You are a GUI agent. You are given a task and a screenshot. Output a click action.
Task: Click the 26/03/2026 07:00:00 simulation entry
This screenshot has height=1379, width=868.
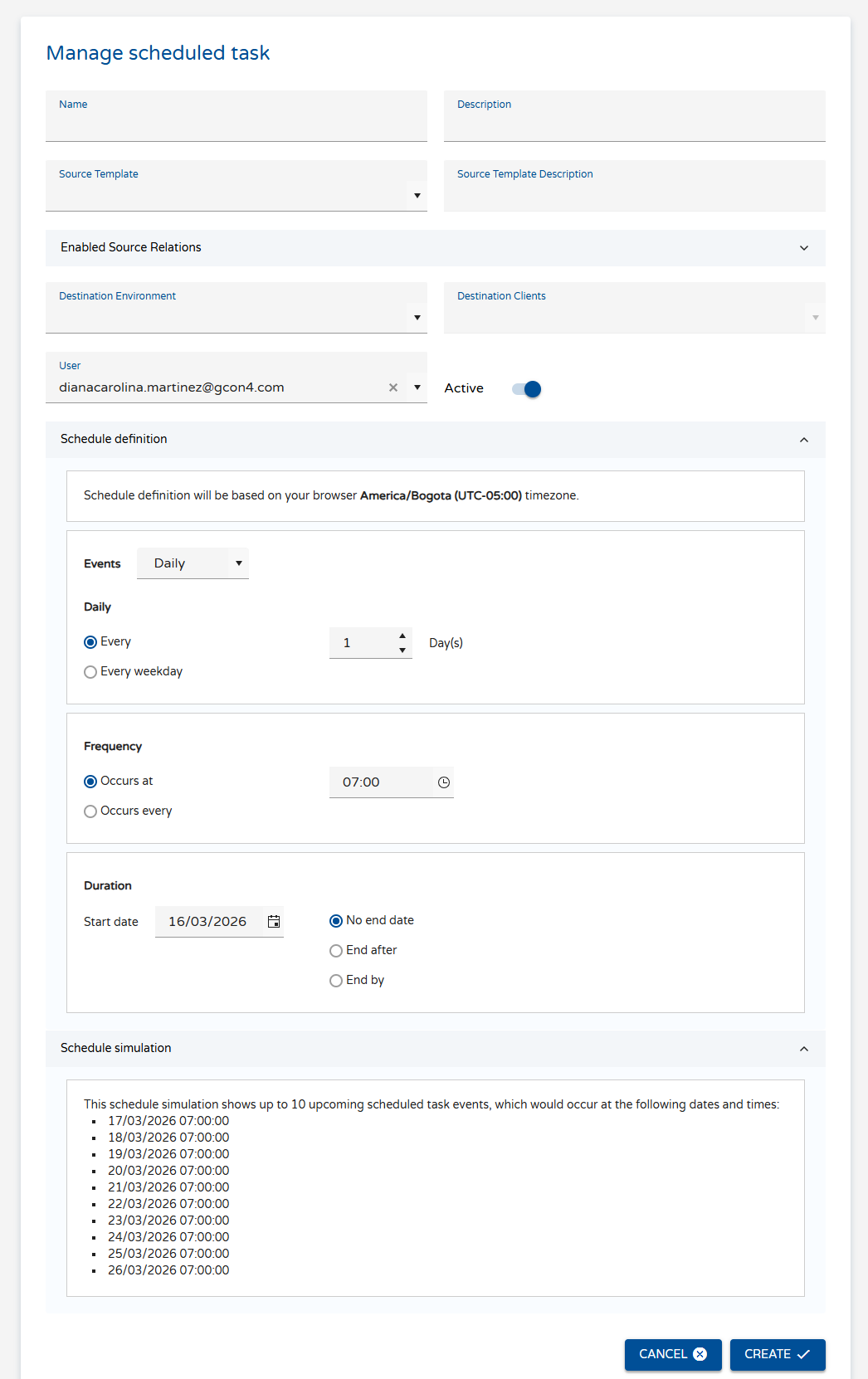pos(168,1270)
